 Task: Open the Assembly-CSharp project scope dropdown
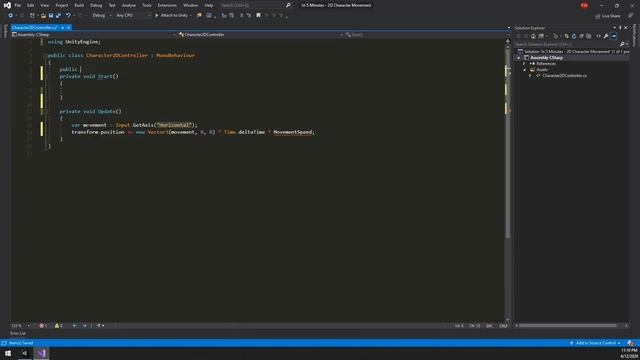coord(94,35)
